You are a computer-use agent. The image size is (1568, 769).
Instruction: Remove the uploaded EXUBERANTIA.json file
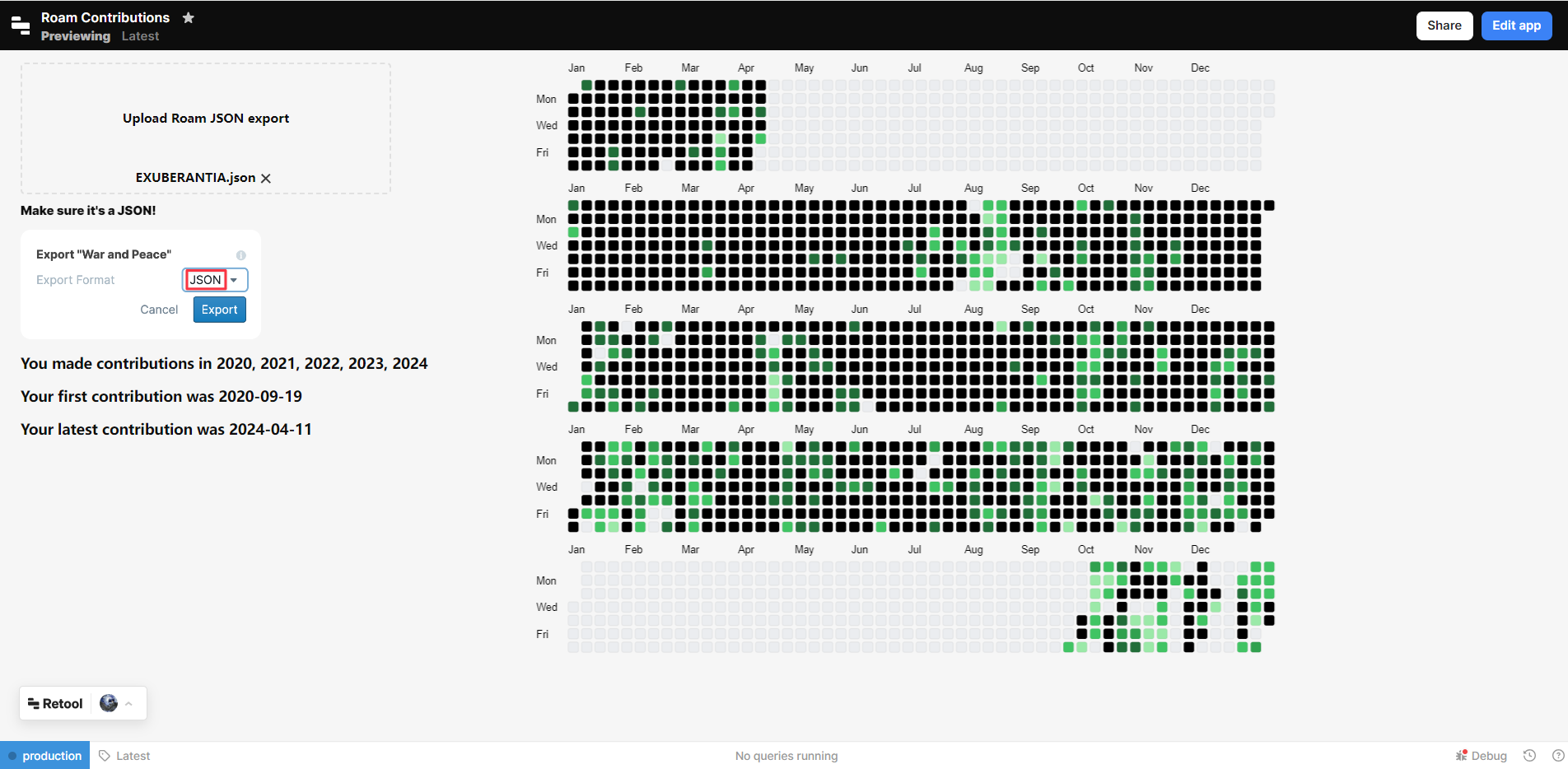(266, 179)
